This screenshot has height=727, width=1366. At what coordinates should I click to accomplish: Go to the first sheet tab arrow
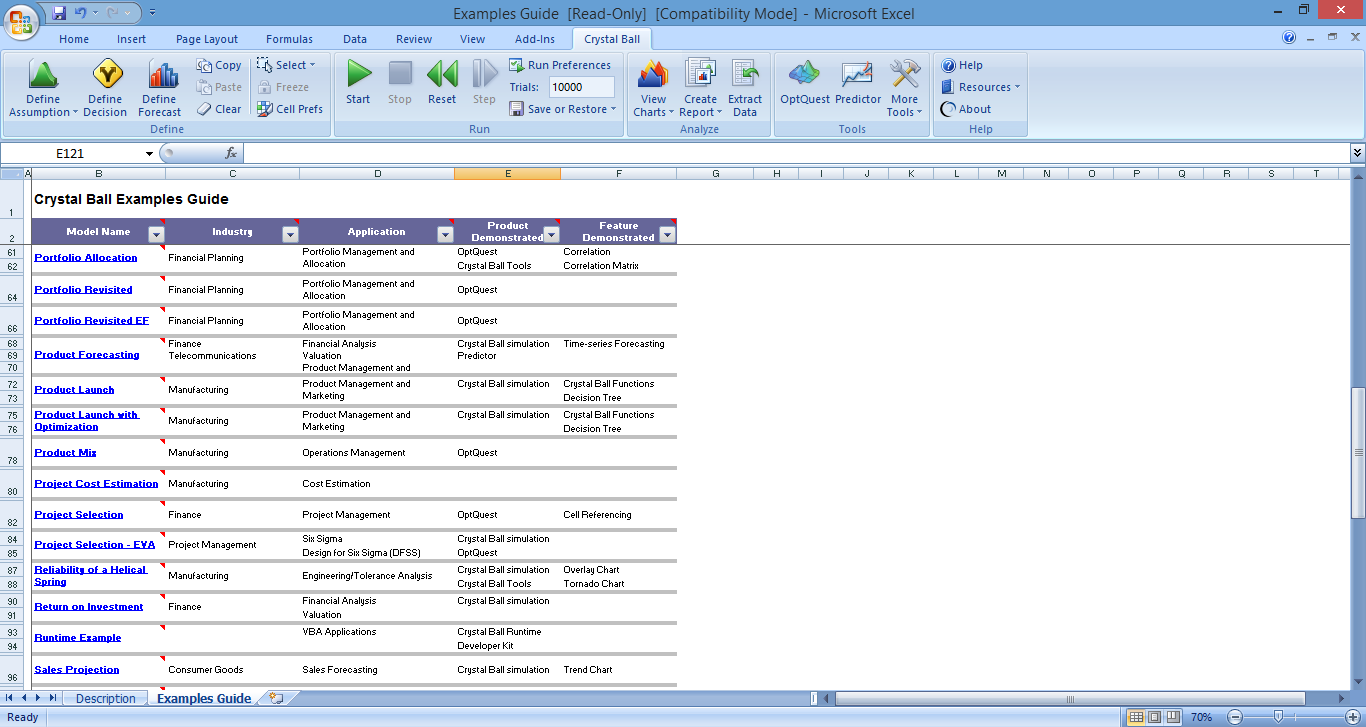10,698
